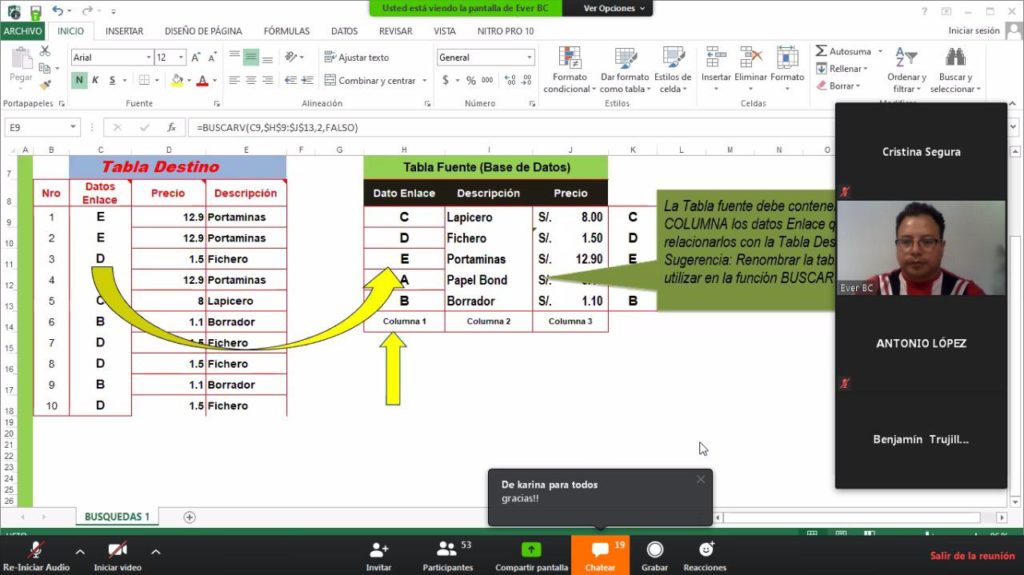Viewport: 1024px width, 575px height.
Task: Increase indent in Alineación group
Action: 308,80
